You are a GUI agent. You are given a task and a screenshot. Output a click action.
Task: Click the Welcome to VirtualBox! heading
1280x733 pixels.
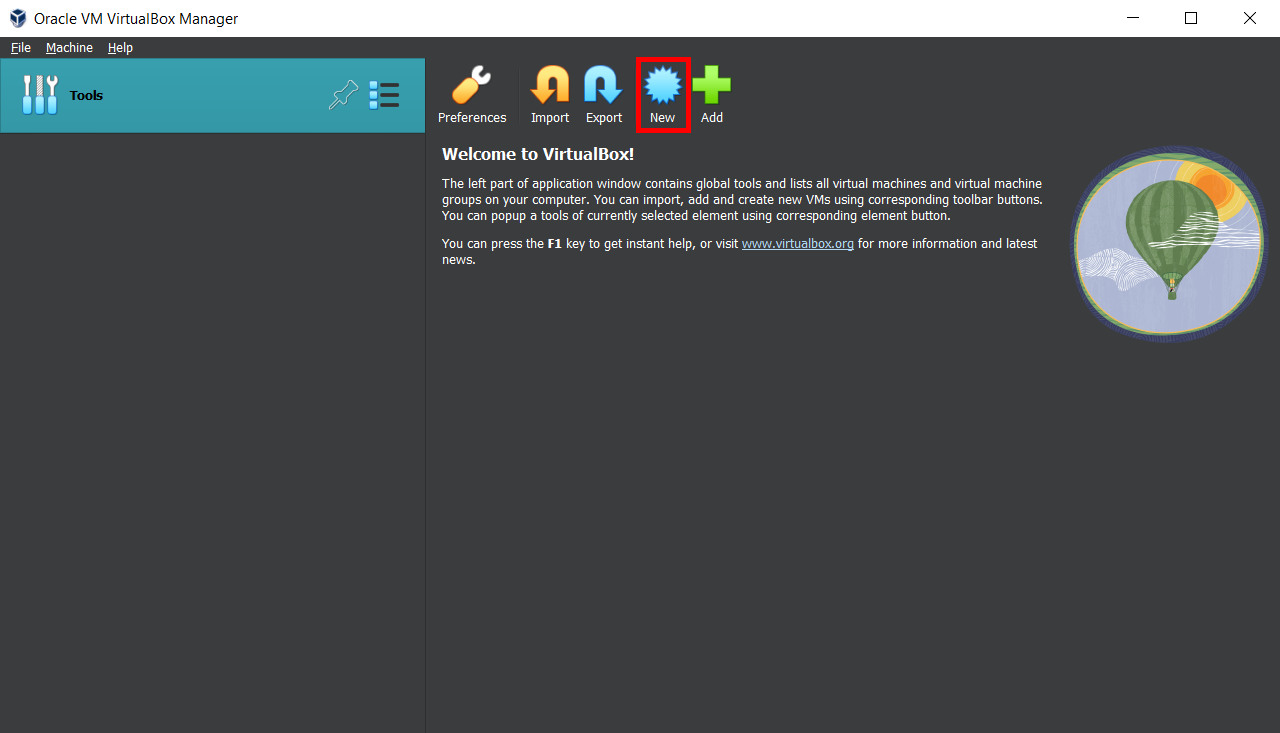(x=537, y=154)
